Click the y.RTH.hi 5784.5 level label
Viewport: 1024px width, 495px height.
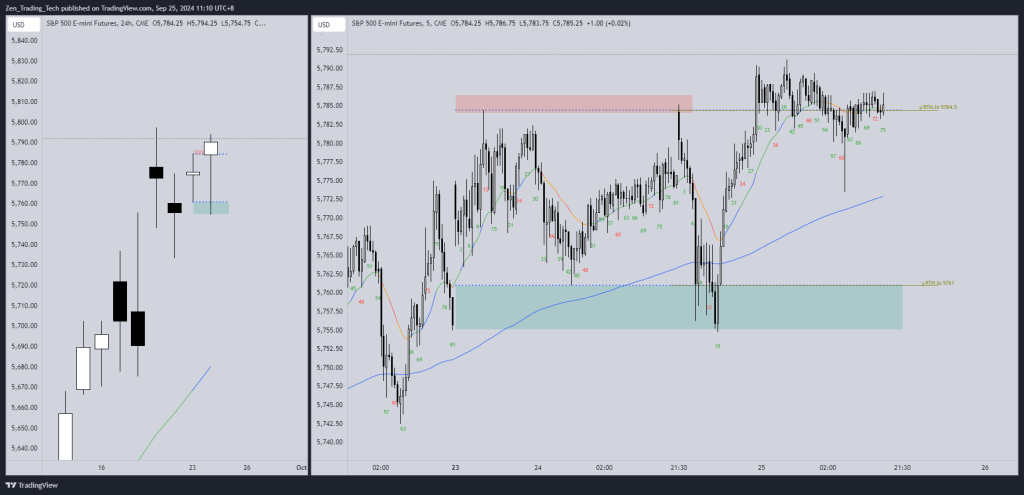pos(939,107)
